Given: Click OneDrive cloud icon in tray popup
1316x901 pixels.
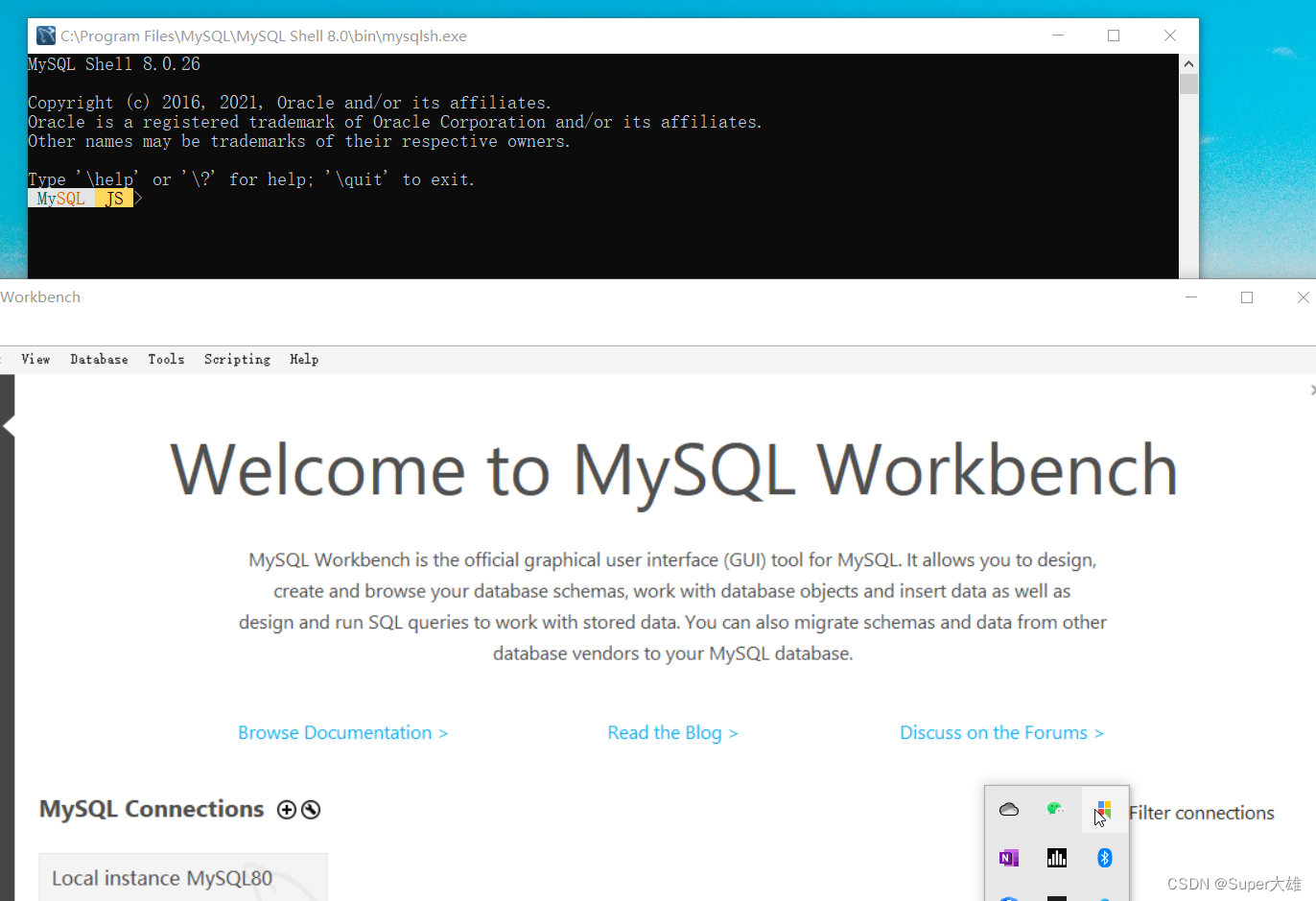Looking at the screenshot, I should tap(1009, 810).
